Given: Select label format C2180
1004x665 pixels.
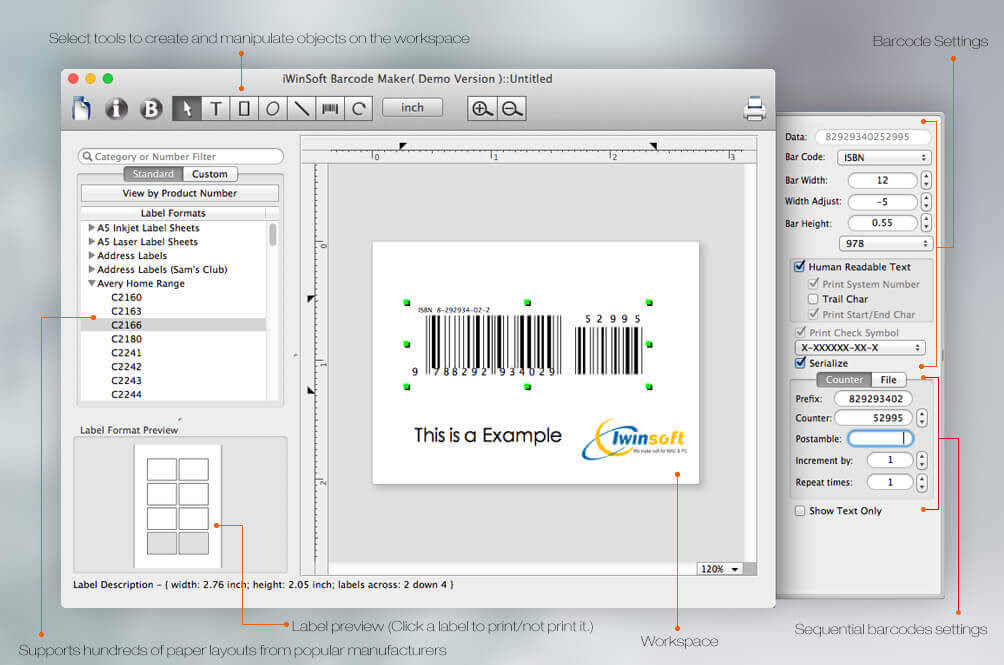Looking at the screenshot, I should click(126, 339).
